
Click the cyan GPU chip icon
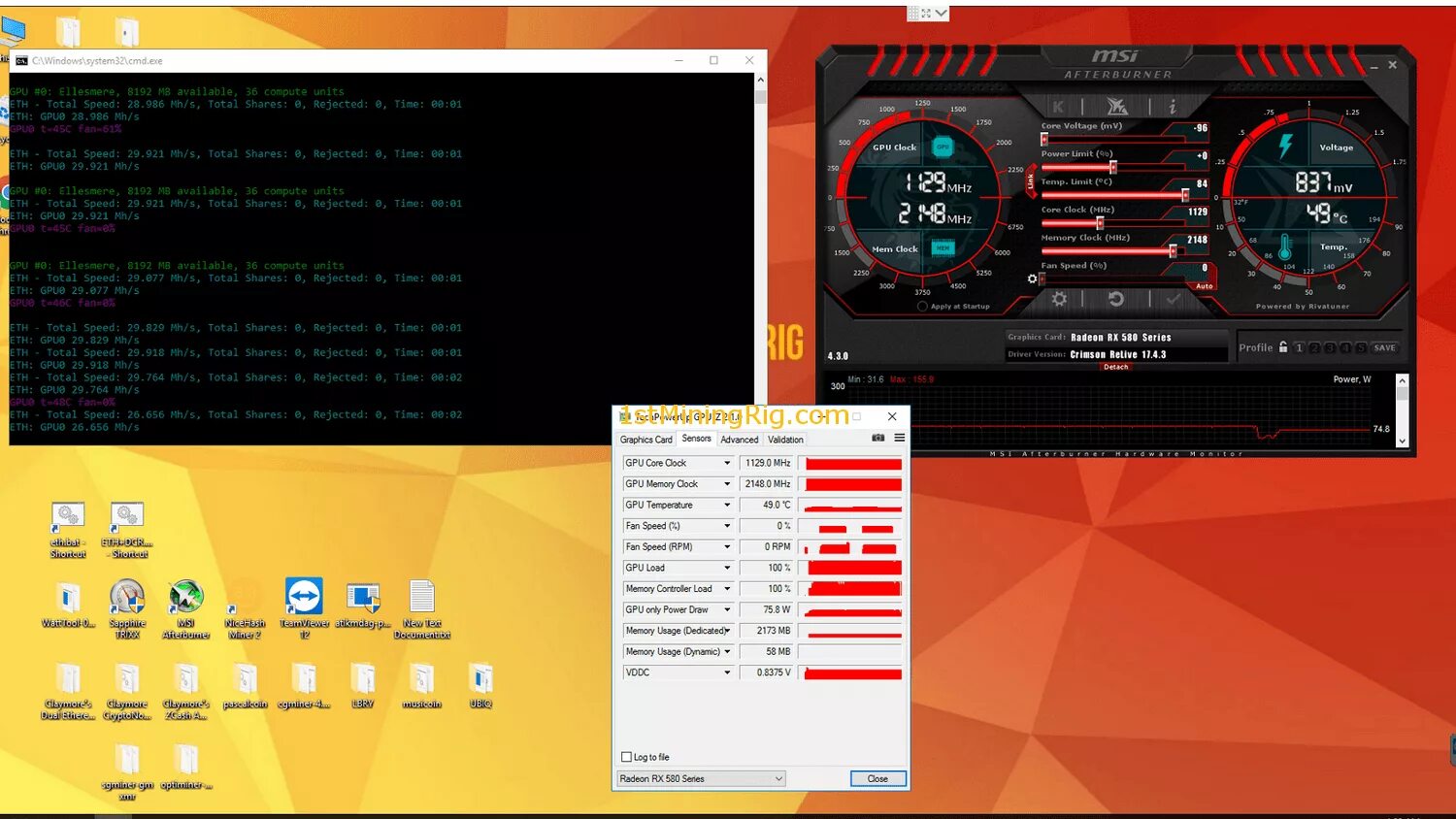click(943, 147)
